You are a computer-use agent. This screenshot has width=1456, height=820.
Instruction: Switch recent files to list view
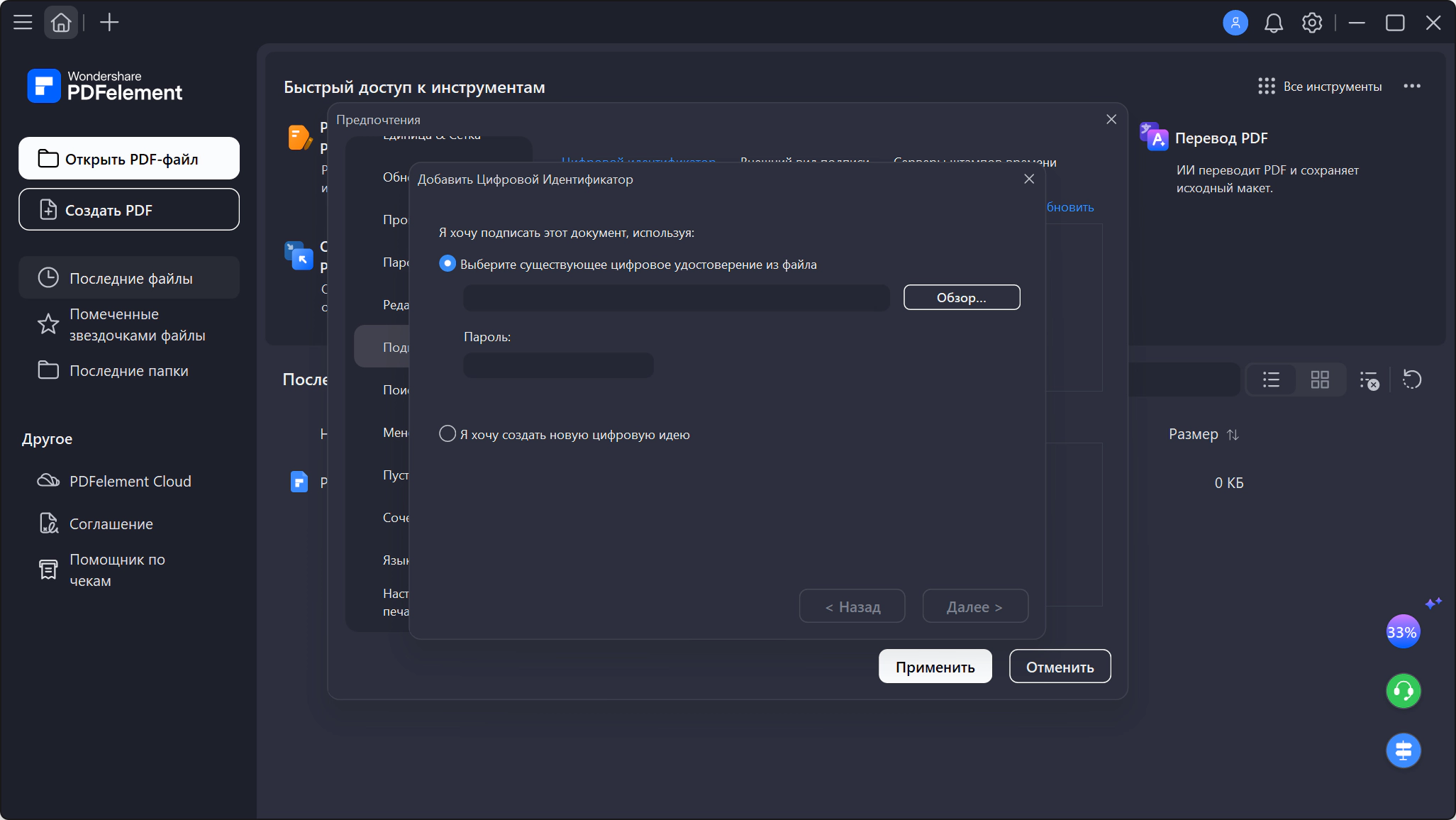1271,379
